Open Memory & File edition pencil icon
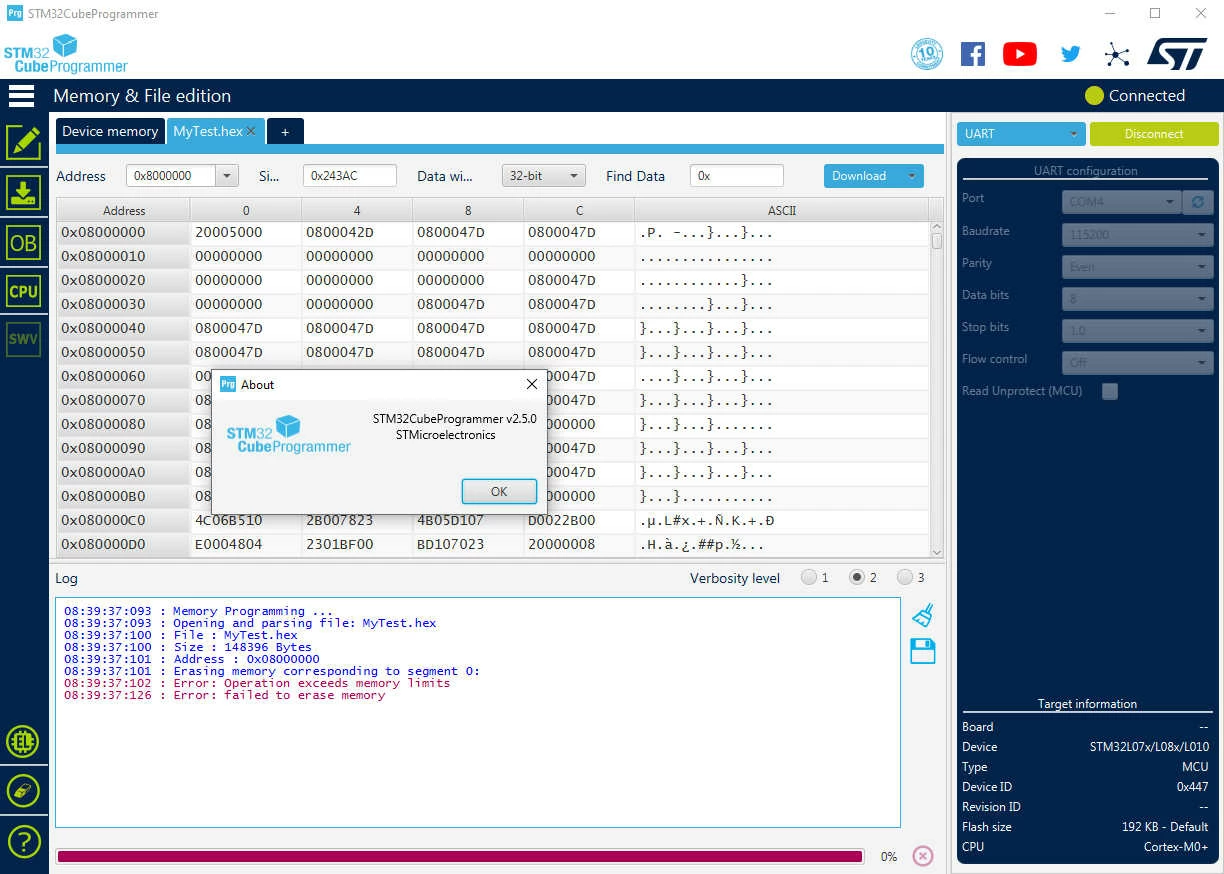The width and height of the screenshot is (1224, 874). point(23,143)
